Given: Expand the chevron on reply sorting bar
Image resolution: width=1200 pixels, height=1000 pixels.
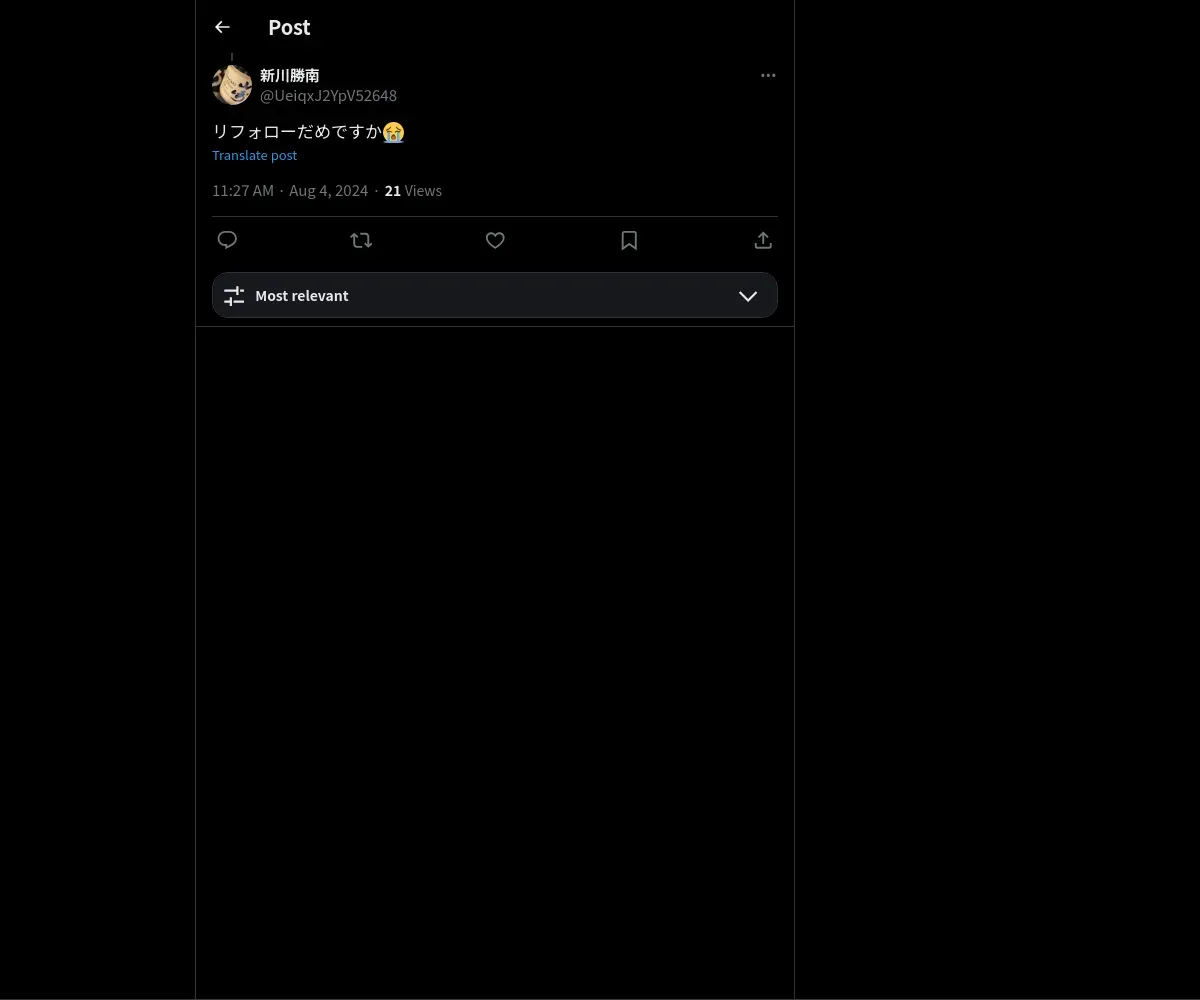Looking at the screenshot, I should coord(748,296).
